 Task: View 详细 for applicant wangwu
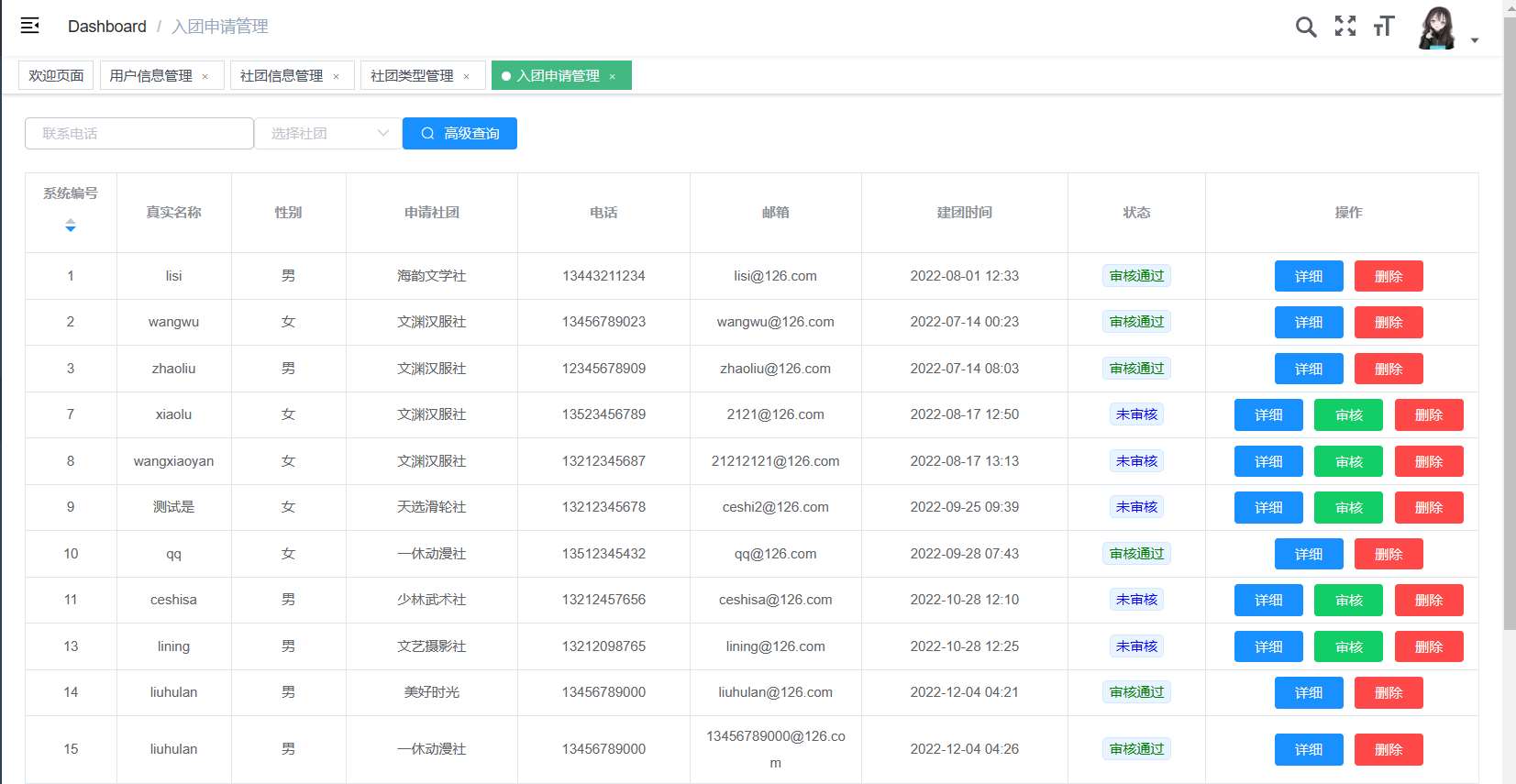(x=1308, y=323)
